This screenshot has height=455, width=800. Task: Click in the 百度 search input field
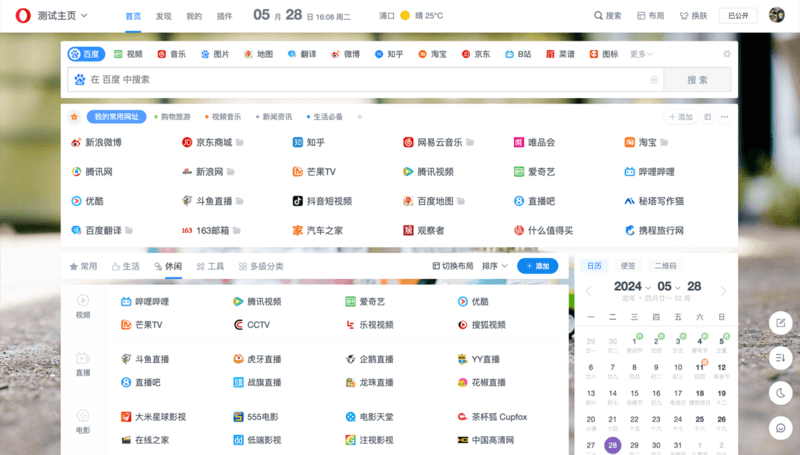tap(365, 80)
